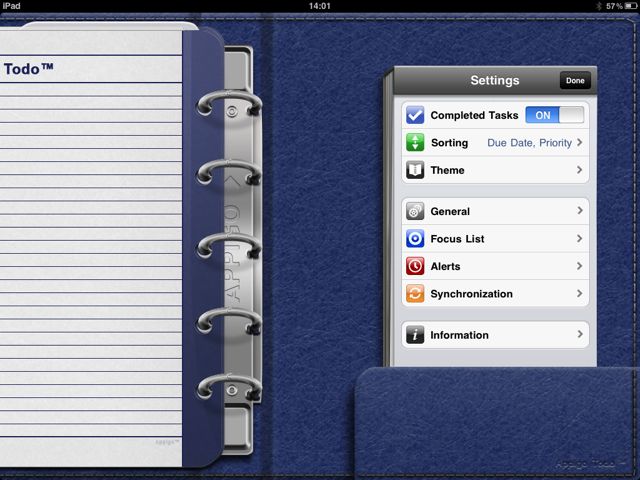Tap the blue Focus List target icon
This screenshot has height=480, width=640.
click(x=415, y=239)
